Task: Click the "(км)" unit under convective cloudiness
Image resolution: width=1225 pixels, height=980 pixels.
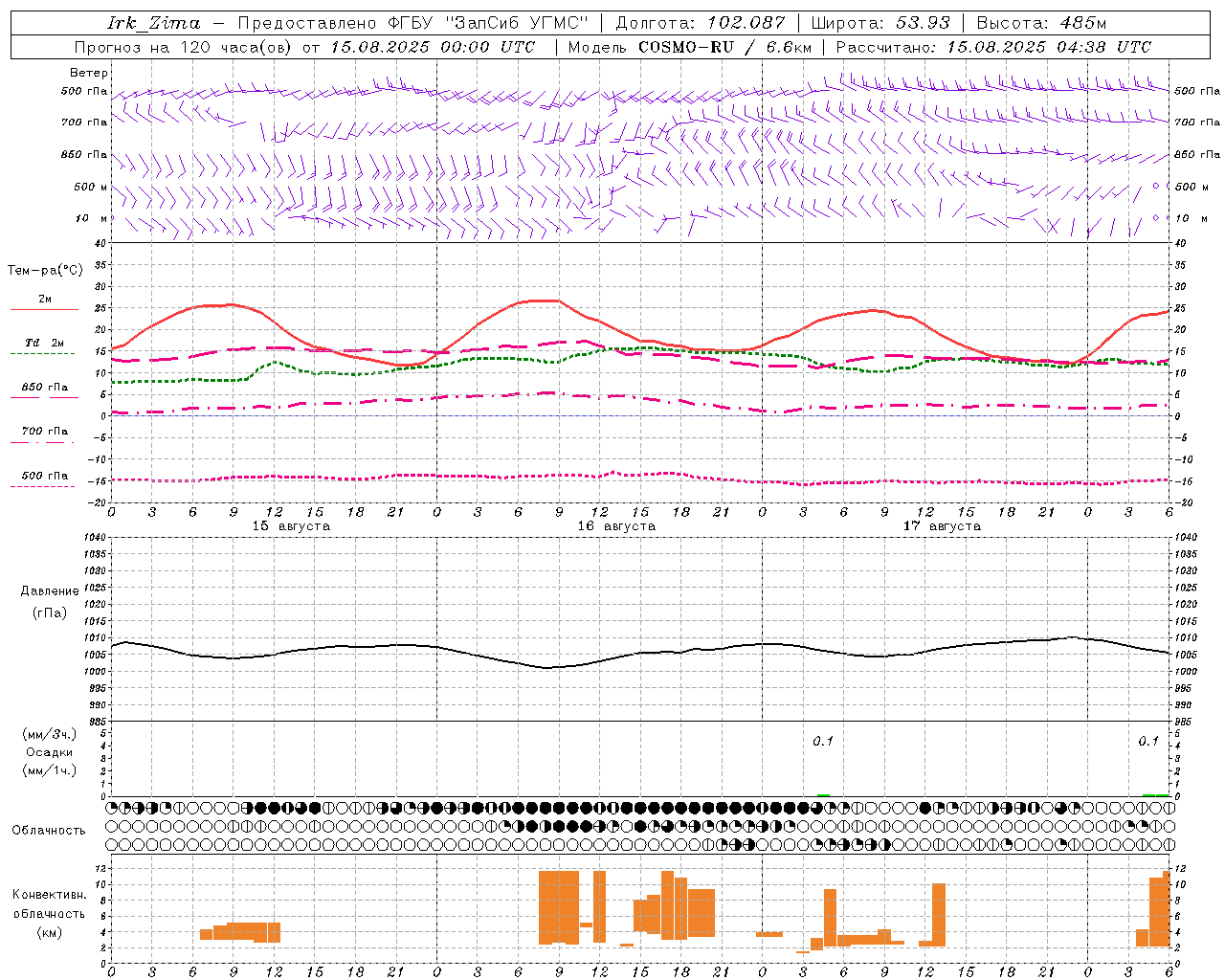Action: pos(50,932)
